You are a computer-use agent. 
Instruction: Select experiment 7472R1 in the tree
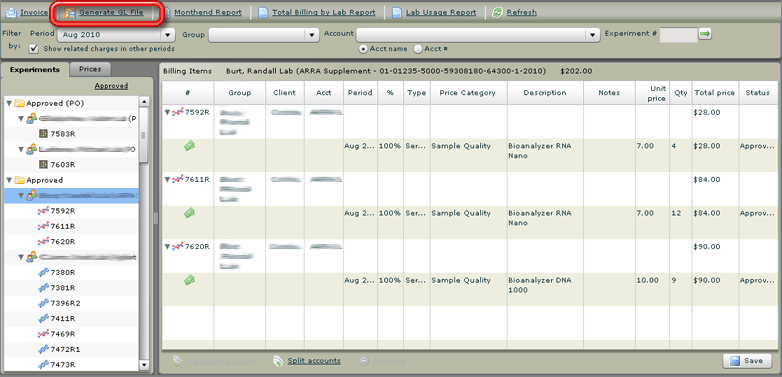click(65, 349)
